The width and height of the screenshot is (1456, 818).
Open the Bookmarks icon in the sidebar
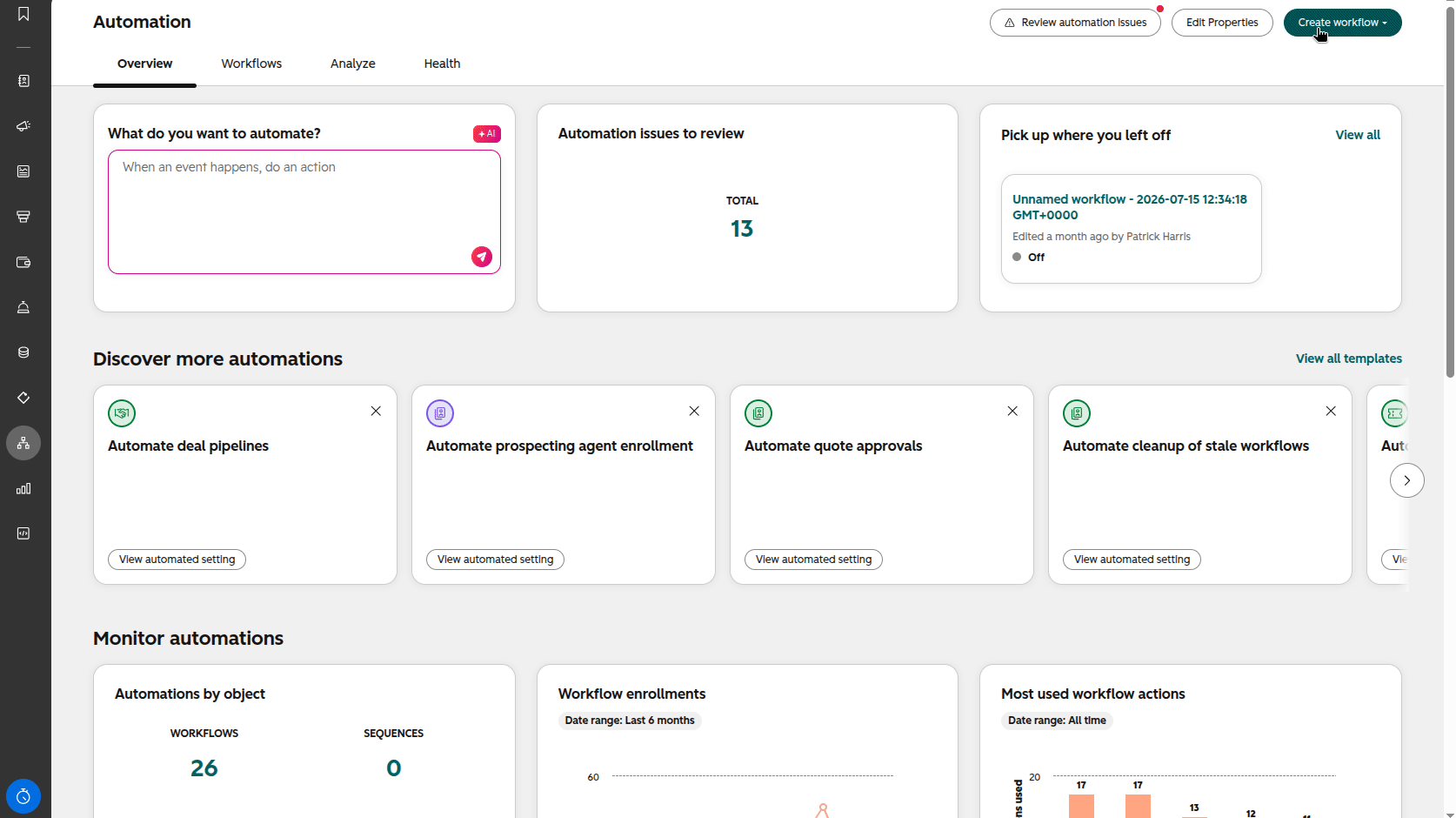coord(23,14)
